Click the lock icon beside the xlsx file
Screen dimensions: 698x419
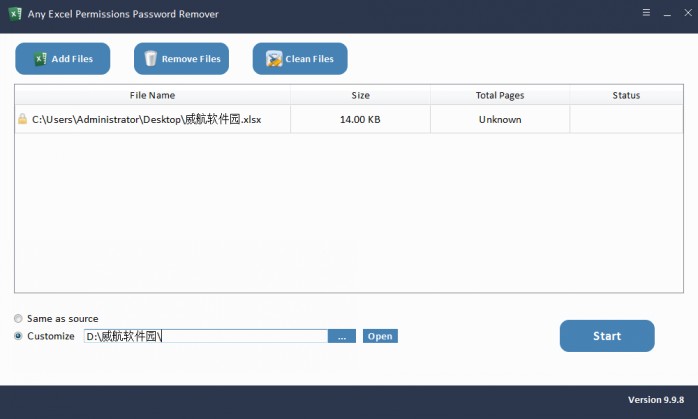click(x=22, y=120)
